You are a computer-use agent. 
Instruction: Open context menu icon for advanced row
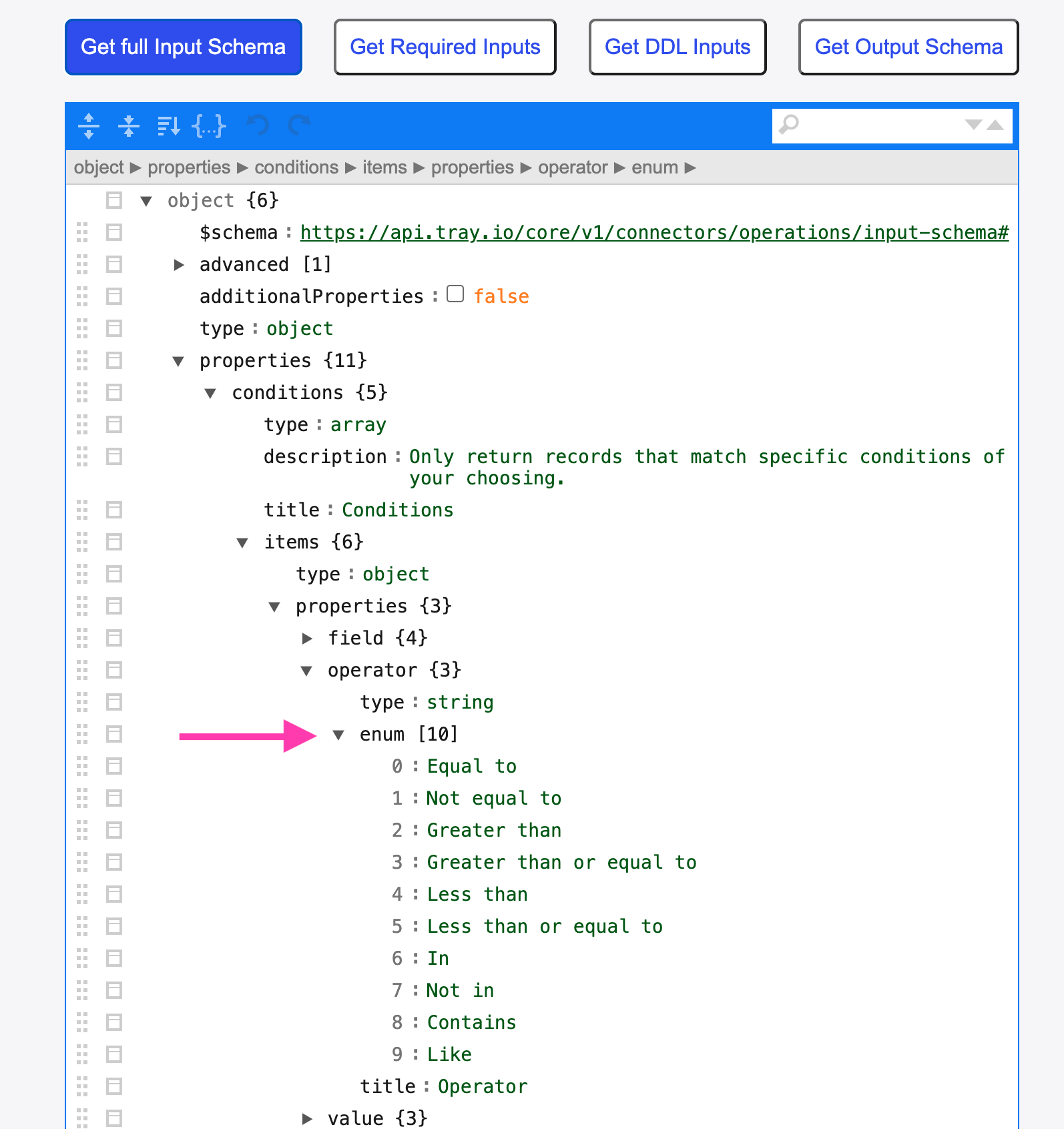pyautogui.click(x=114, y=264)
